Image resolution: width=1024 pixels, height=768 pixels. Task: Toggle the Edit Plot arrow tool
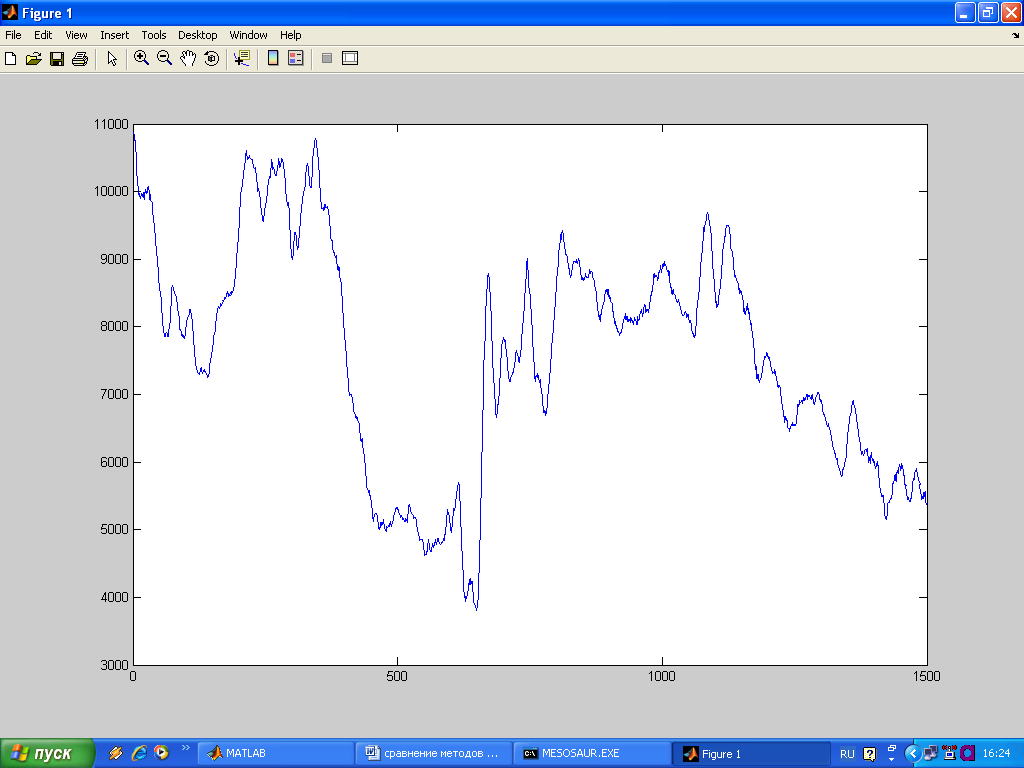pos(112,59)
